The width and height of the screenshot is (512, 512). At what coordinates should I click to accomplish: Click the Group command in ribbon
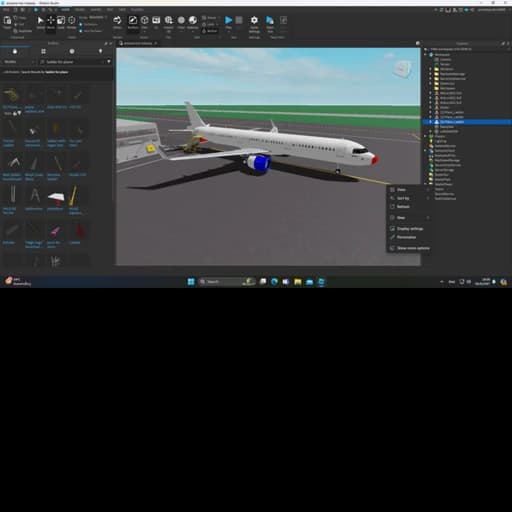tap(210, 18)
